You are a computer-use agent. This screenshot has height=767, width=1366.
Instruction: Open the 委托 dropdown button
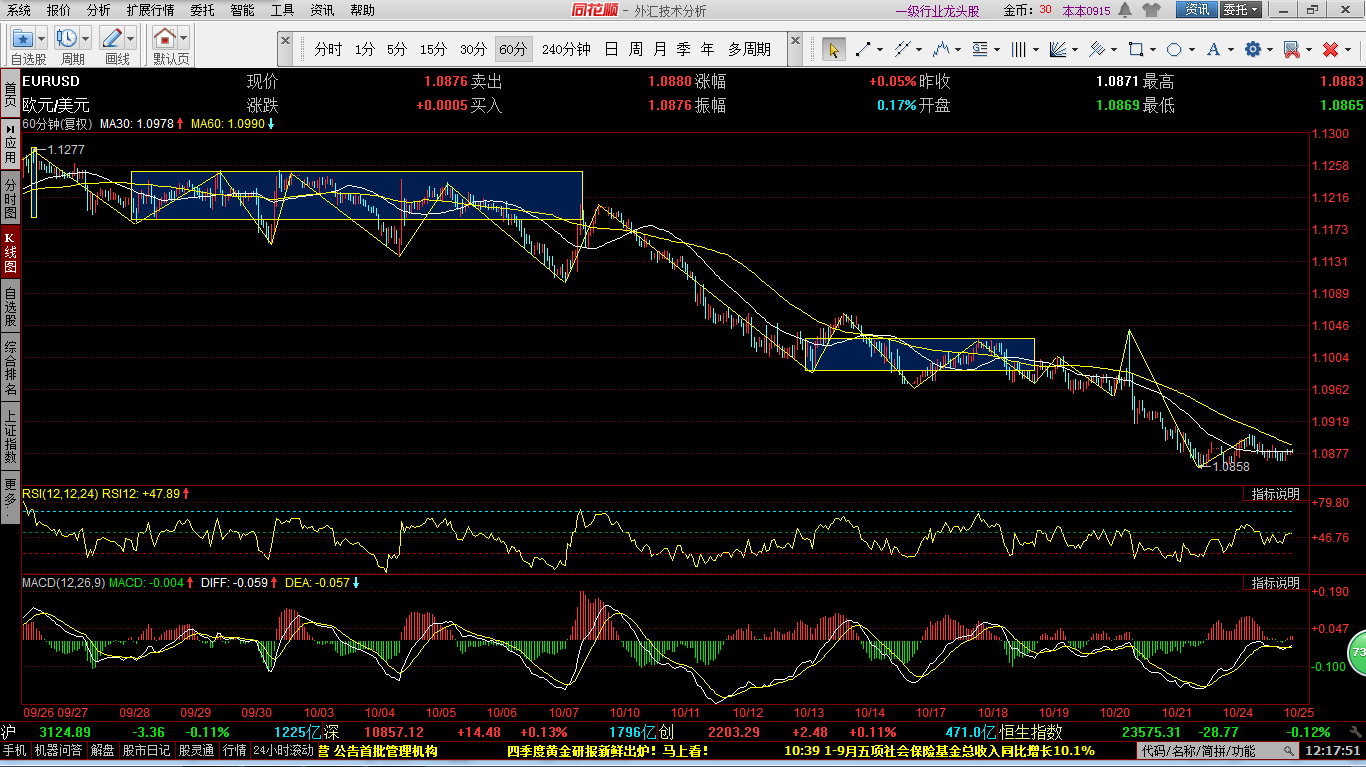[1241, 10]
